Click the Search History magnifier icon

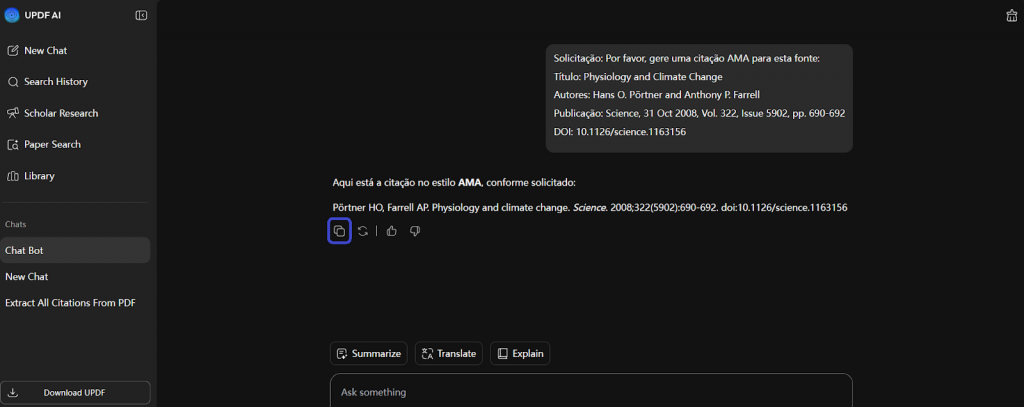pos(12,82)
